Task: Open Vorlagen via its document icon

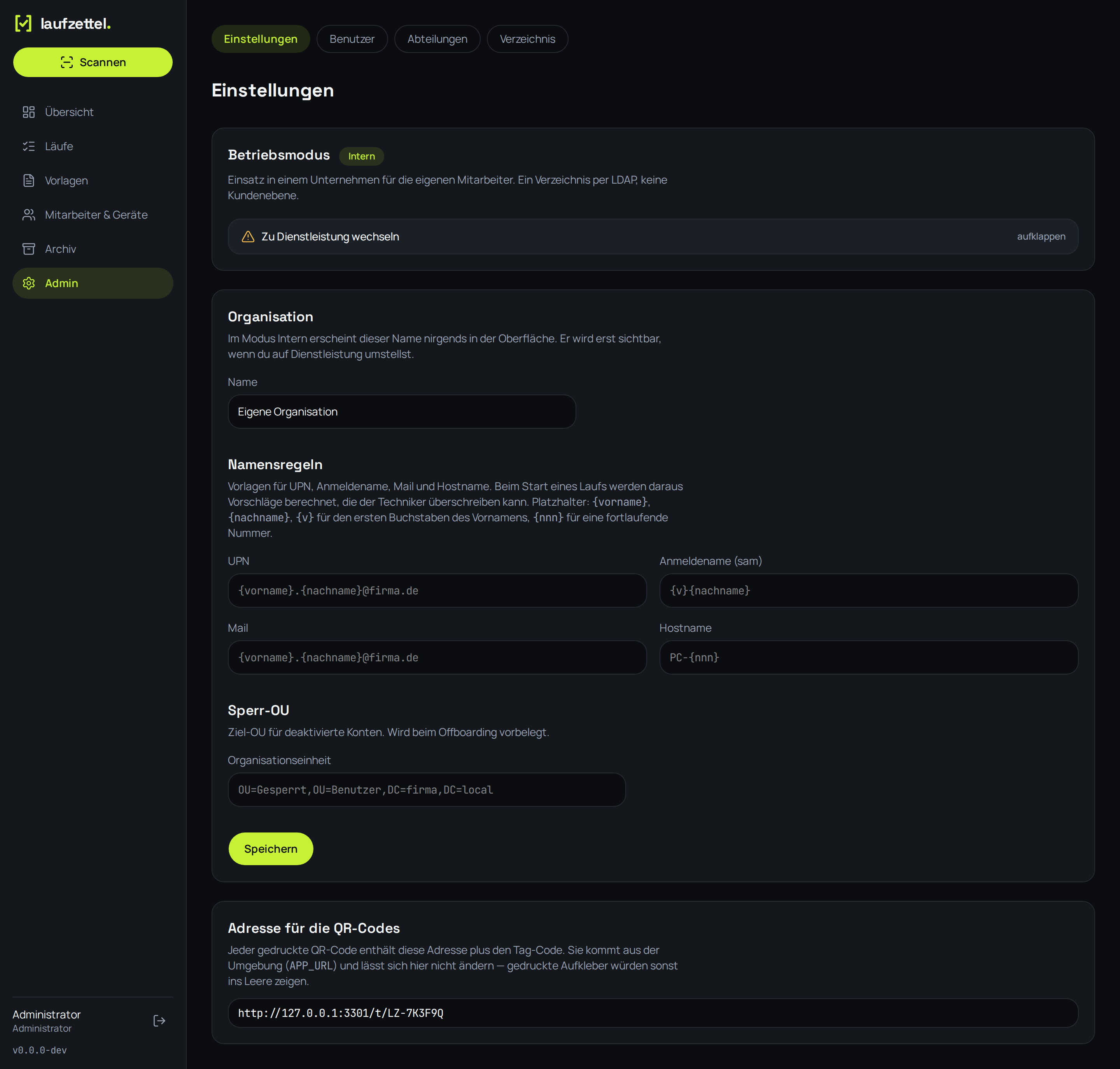Action: pos(28,181)
